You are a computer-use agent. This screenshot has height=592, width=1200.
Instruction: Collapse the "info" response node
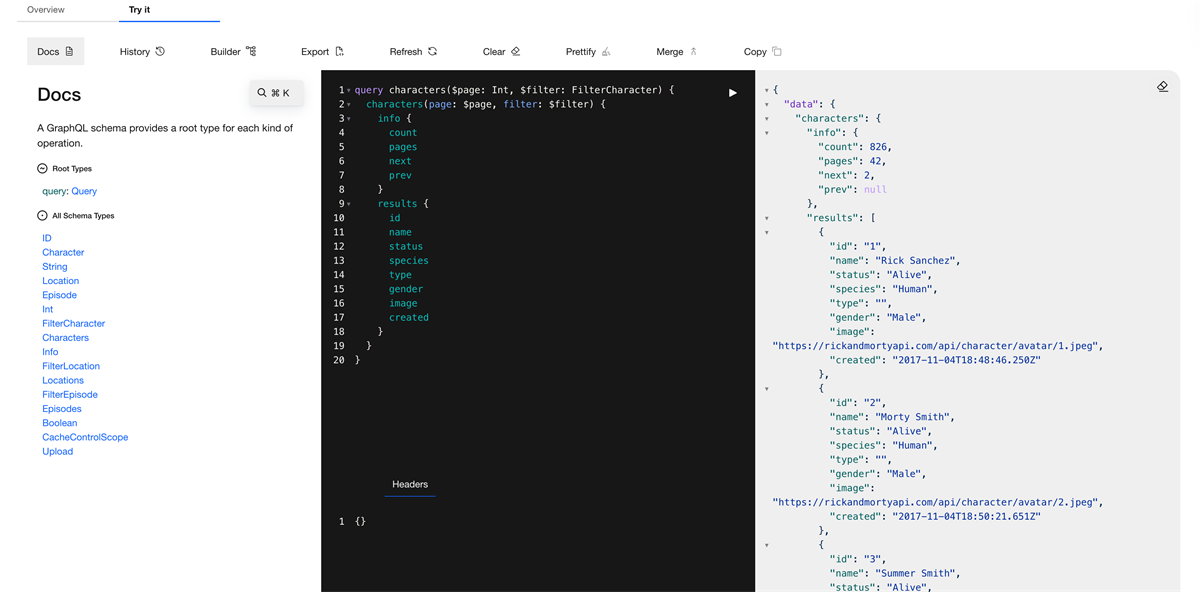767,133
